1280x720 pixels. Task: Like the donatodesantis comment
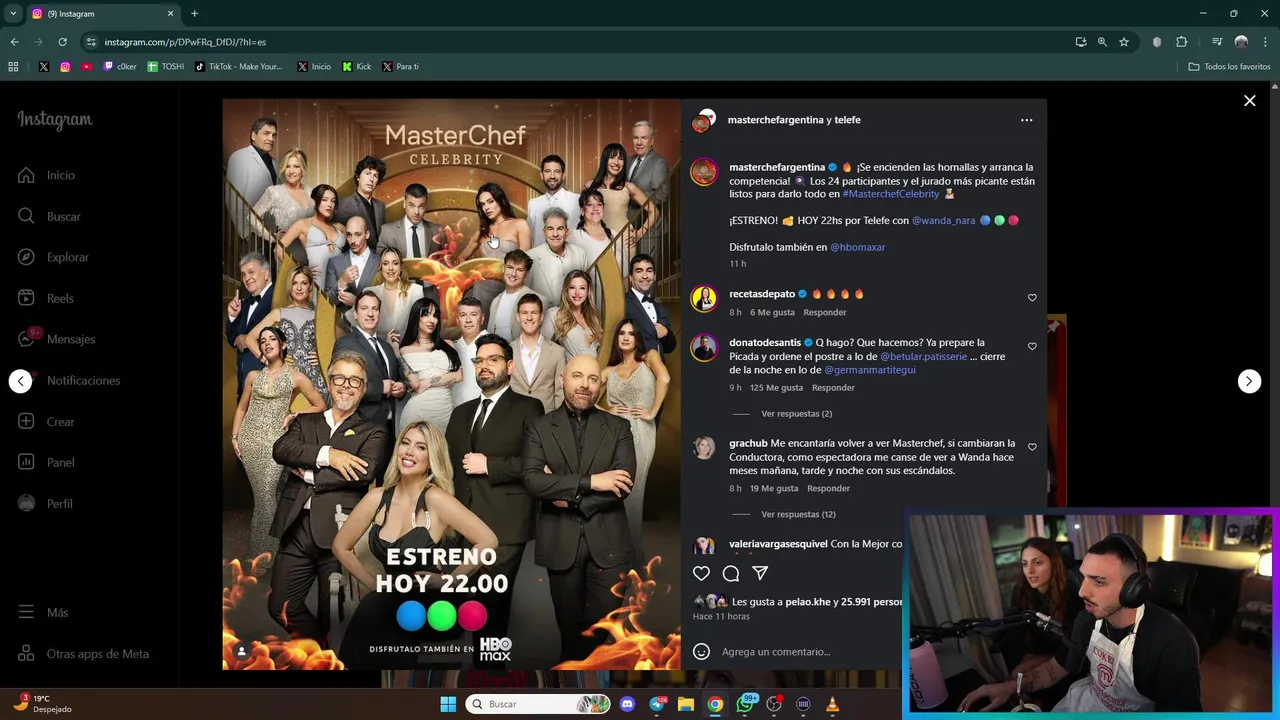point(1032,346)
